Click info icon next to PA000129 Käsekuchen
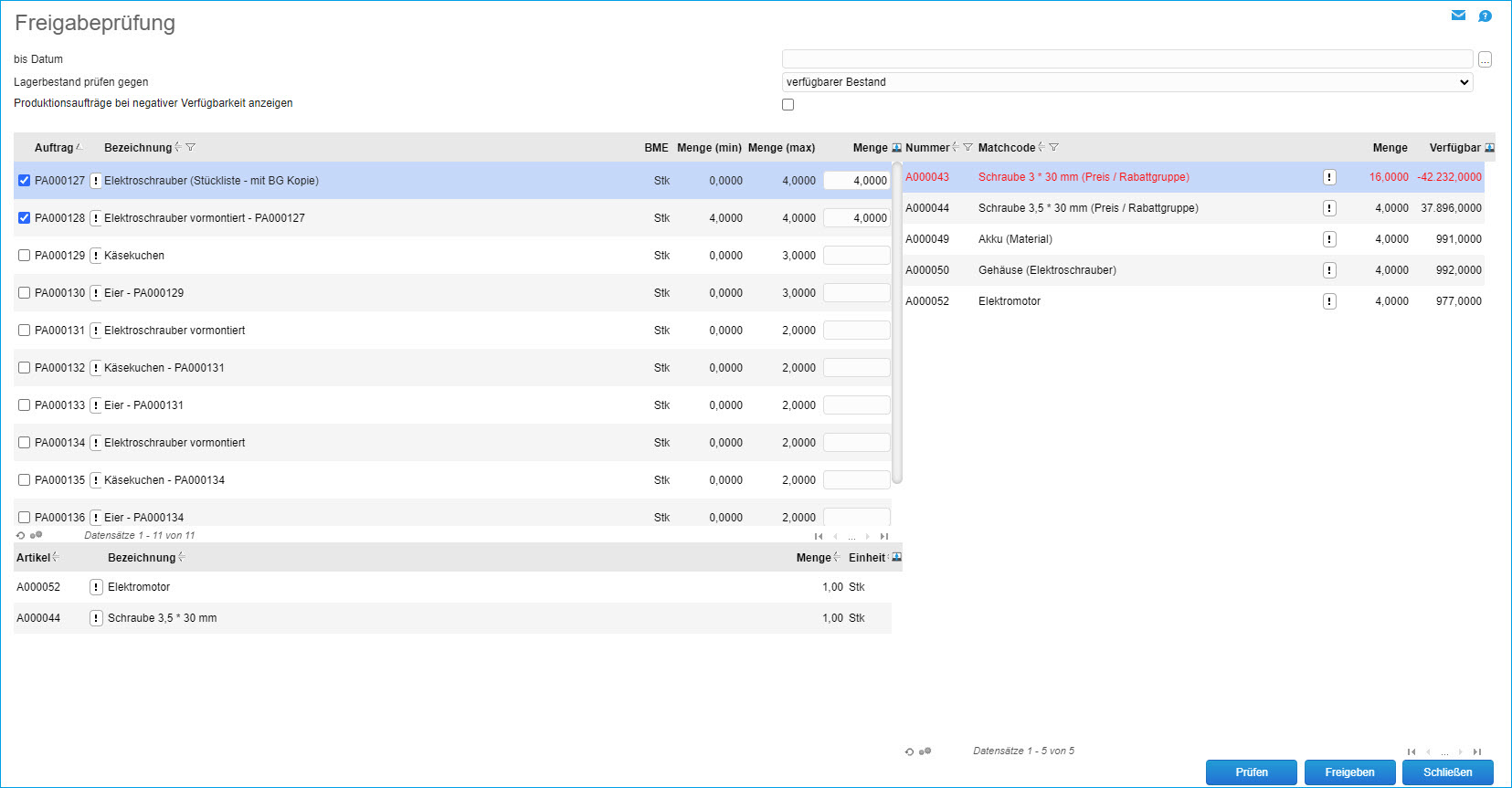Image resolution: width=1512 pixels, height=788 pixels. (x=95, y=256)
